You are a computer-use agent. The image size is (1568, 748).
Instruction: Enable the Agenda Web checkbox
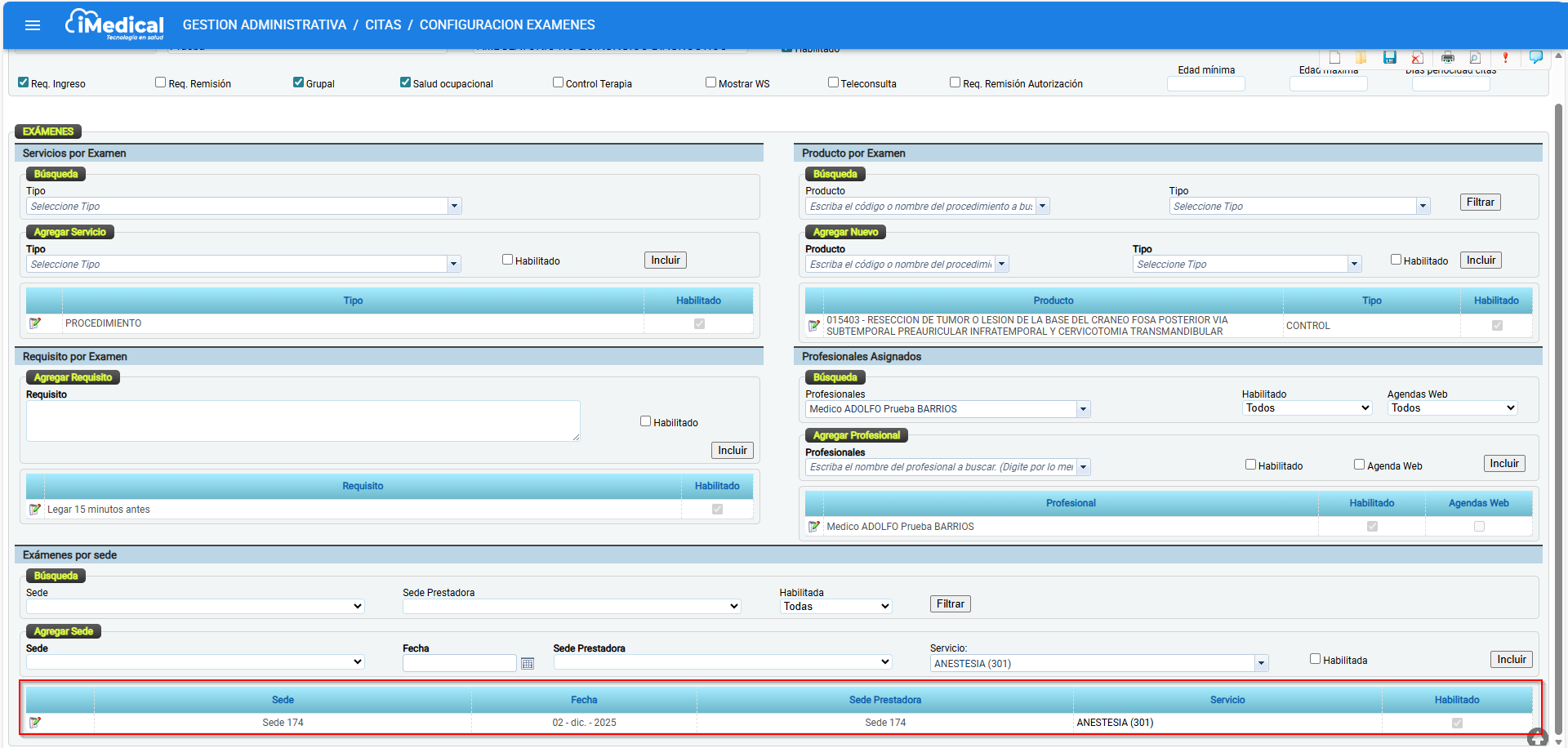pos(1359,465)
